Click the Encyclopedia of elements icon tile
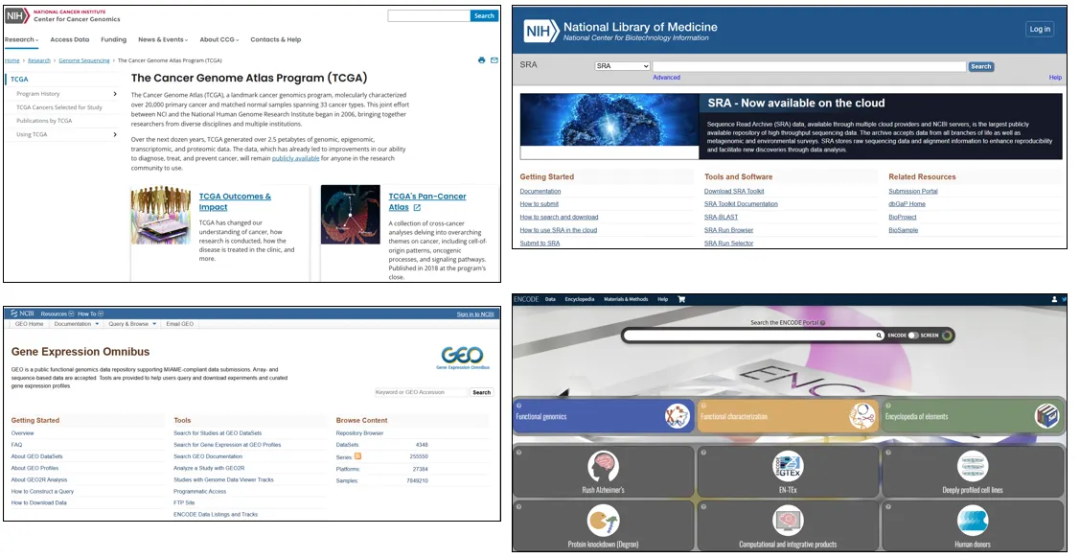The width and height of the screenshot is (1080, 558). click(1047, 416)
